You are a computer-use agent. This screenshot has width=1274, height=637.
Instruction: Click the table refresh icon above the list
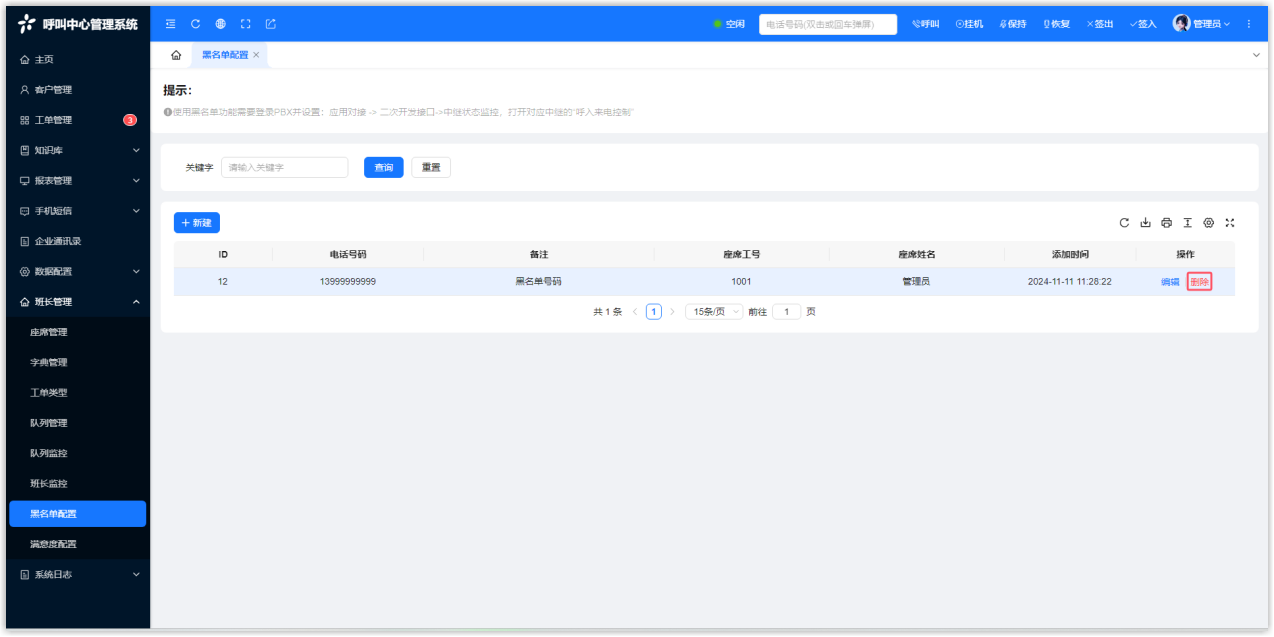pos(1124,223)
